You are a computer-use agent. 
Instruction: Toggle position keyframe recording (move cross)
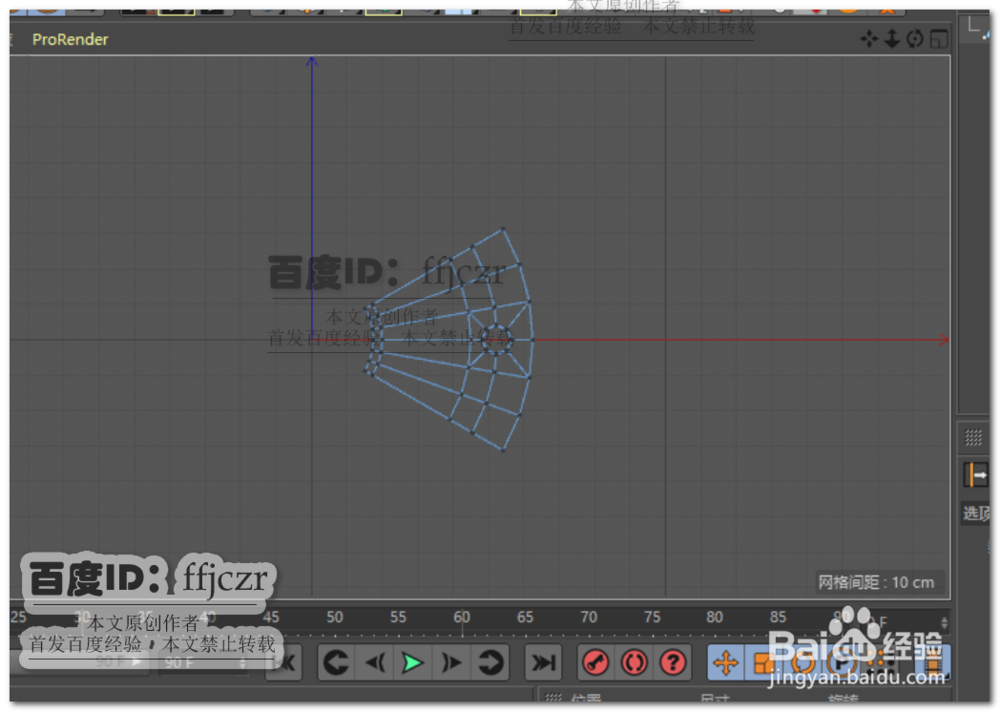click(725, 664)
